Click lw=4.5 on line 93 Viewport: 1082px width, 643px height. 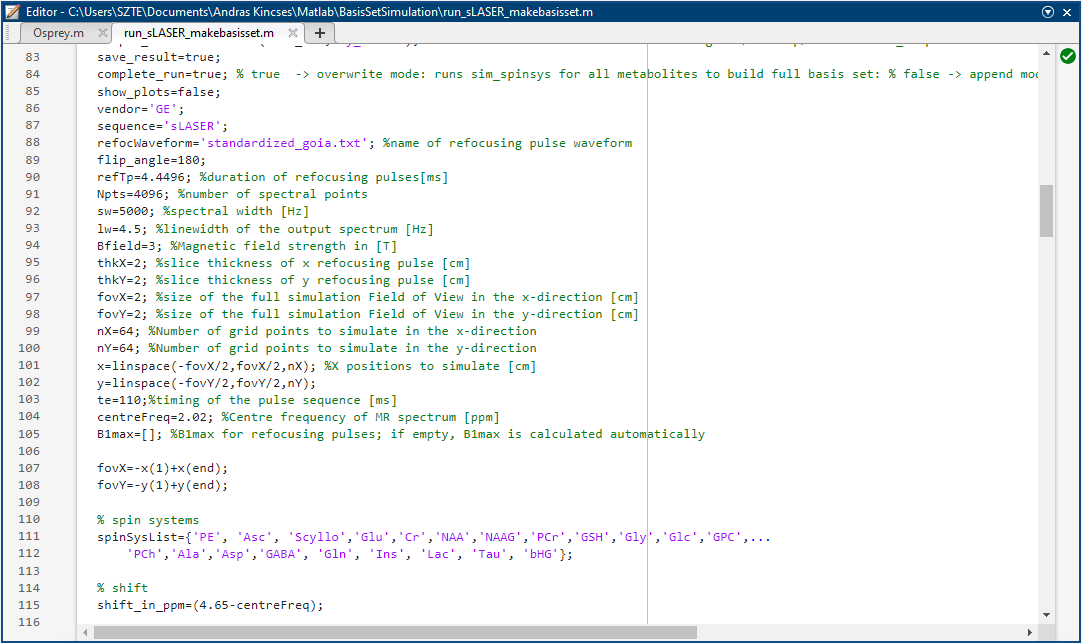[119, 229]
